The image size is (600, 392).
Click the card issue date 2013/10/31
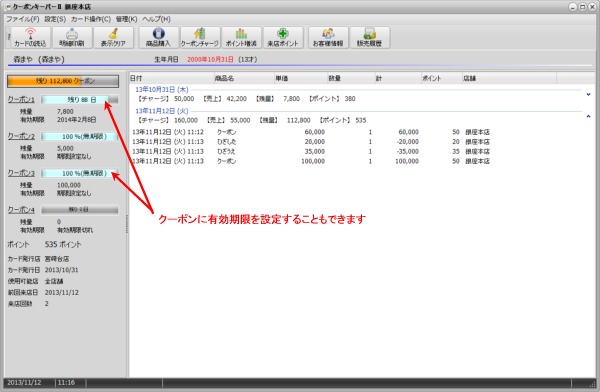(x=61, y=270)
